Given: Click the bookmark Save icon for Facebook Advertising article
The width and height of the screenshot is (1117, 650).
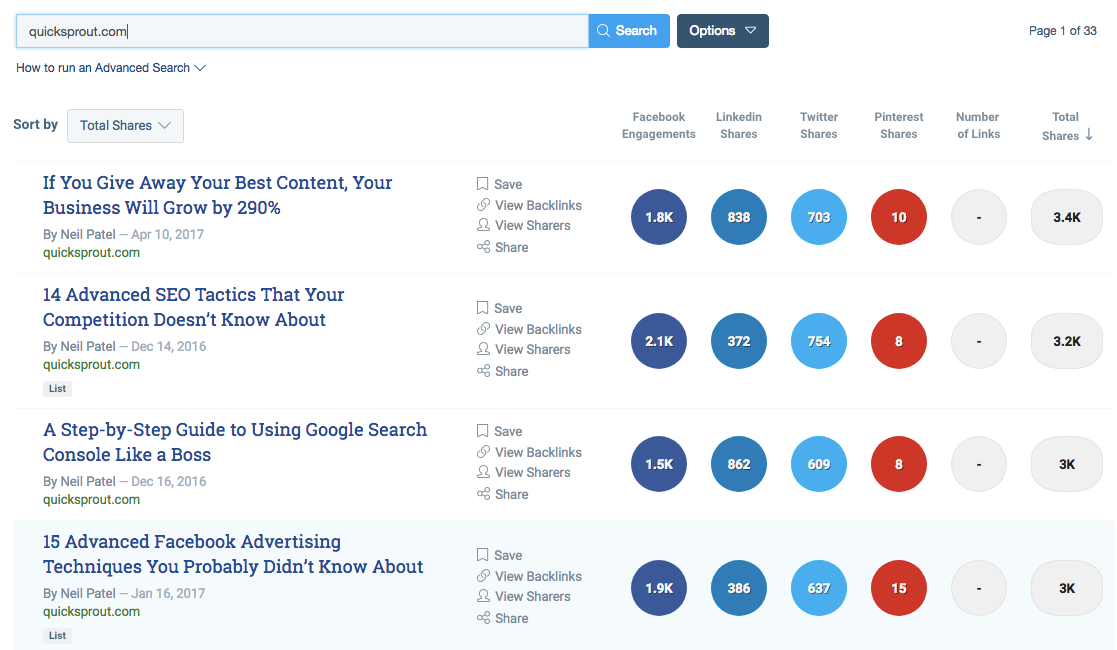Looking at the screenshot, I should click(483, 555).
